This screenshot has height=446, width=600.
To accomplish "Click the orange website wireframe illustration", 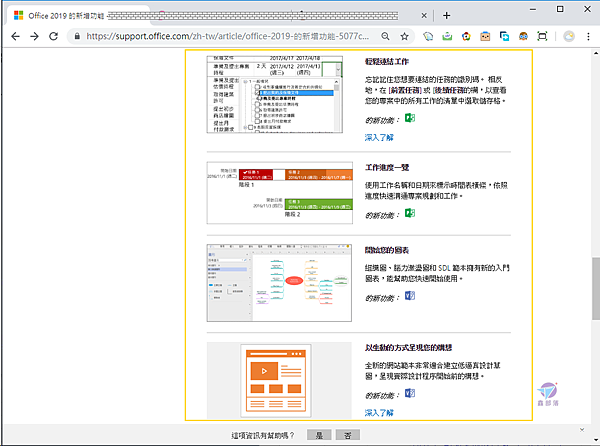I will (x=276, y=381).
